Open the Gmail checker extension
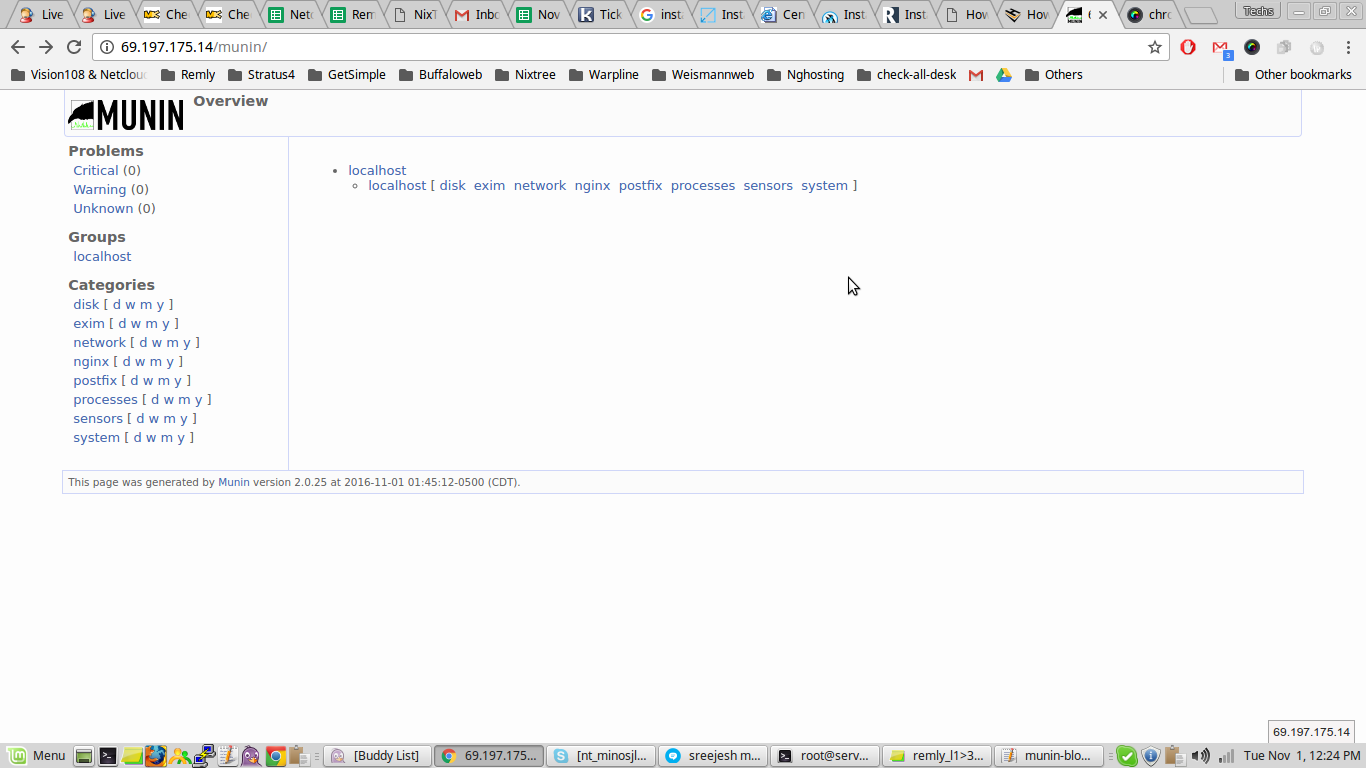The width and height of the screenshot is (1366, 768). coord(1221,48)
